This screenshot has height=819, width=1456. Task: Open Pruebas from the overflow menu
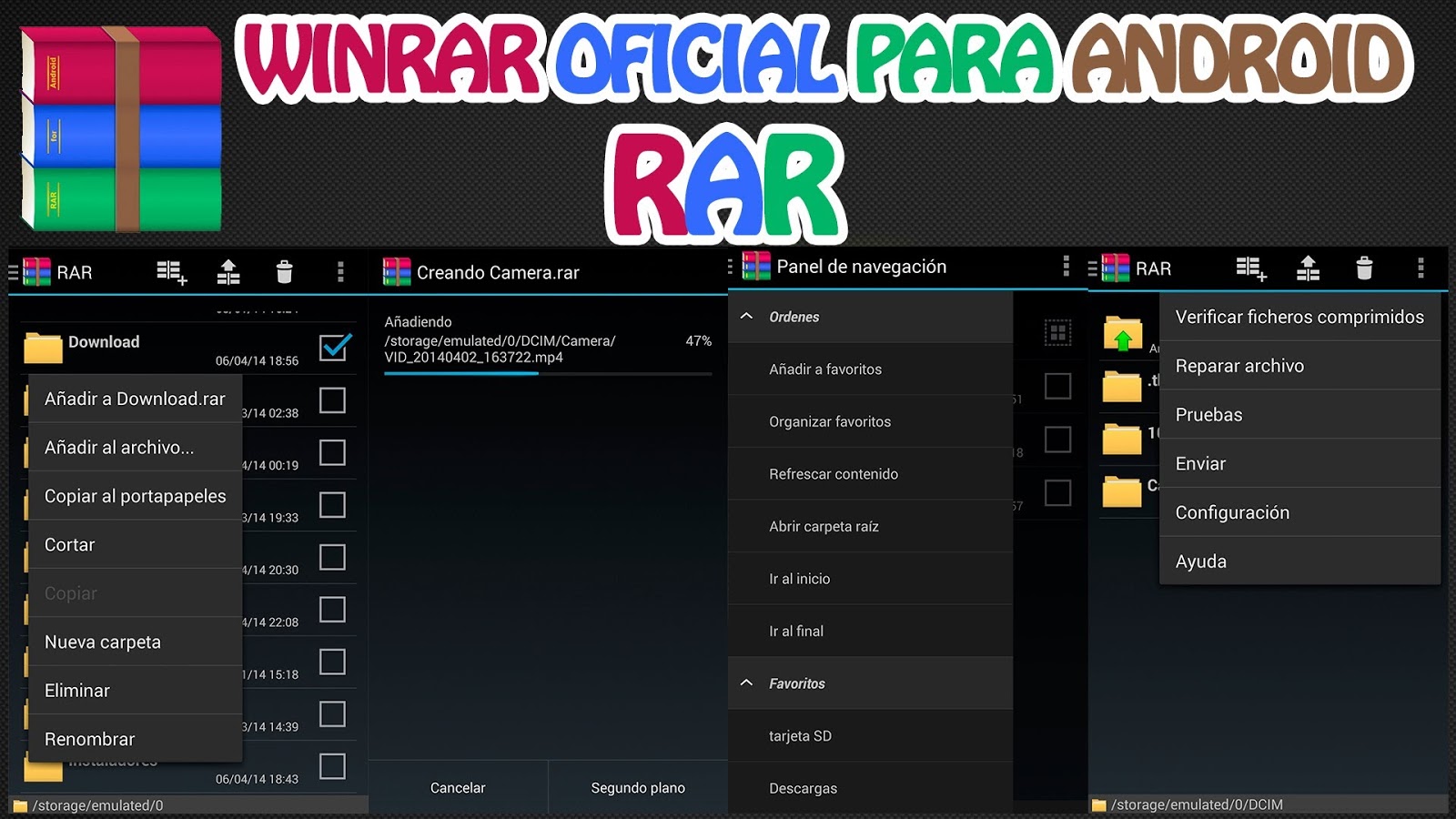click(x=1299, y=415)
